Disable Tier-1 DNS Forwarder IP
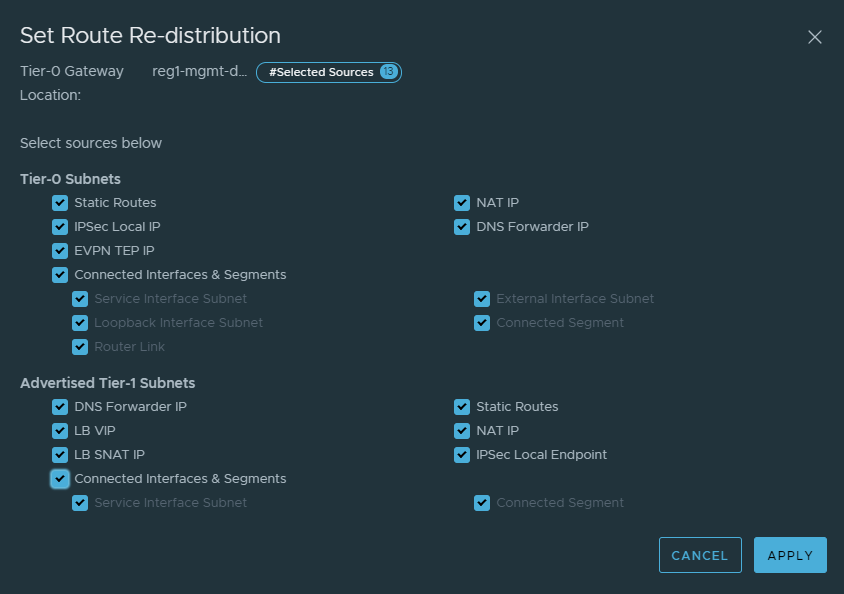 60,407
